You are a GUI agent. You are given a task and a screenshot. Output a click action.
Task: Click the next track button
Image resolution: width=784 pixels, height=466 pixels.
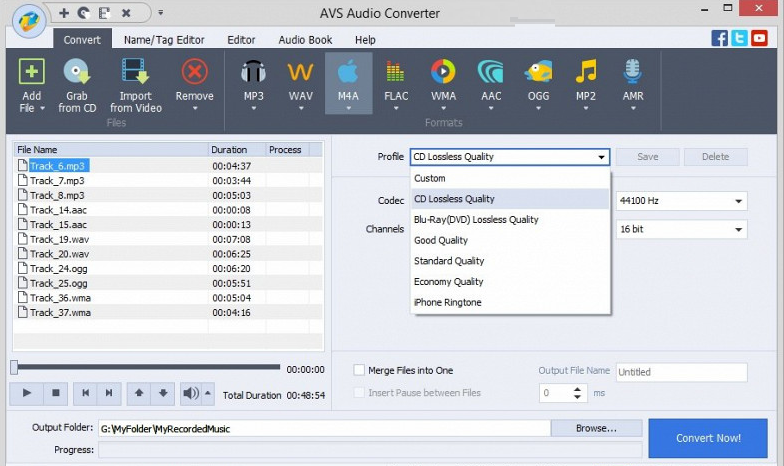coord(109,393)
